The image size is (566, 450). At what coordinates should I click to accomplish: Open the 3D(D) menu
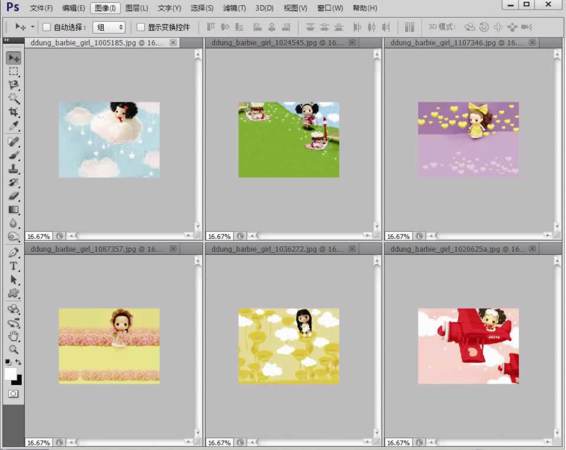click(x=265, y=8)
